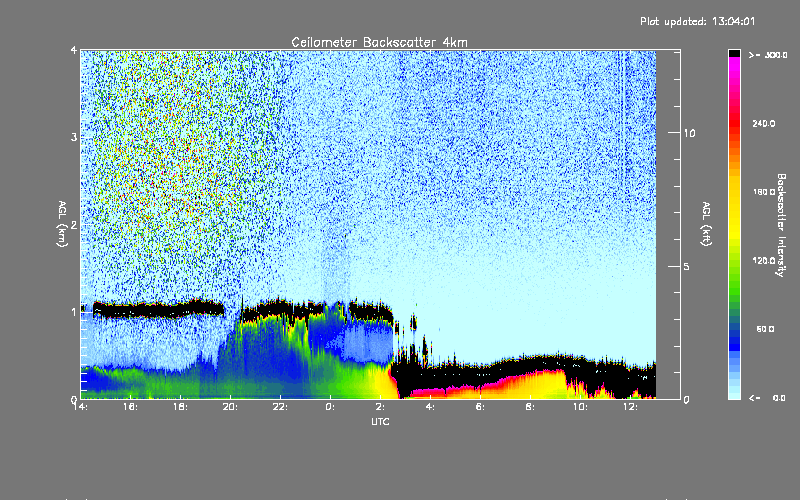This screenshot has height=500, width=800.
Task: Click the '16:' label on the UTC axis
Action: pyautogui.click(x=130, y=407)
